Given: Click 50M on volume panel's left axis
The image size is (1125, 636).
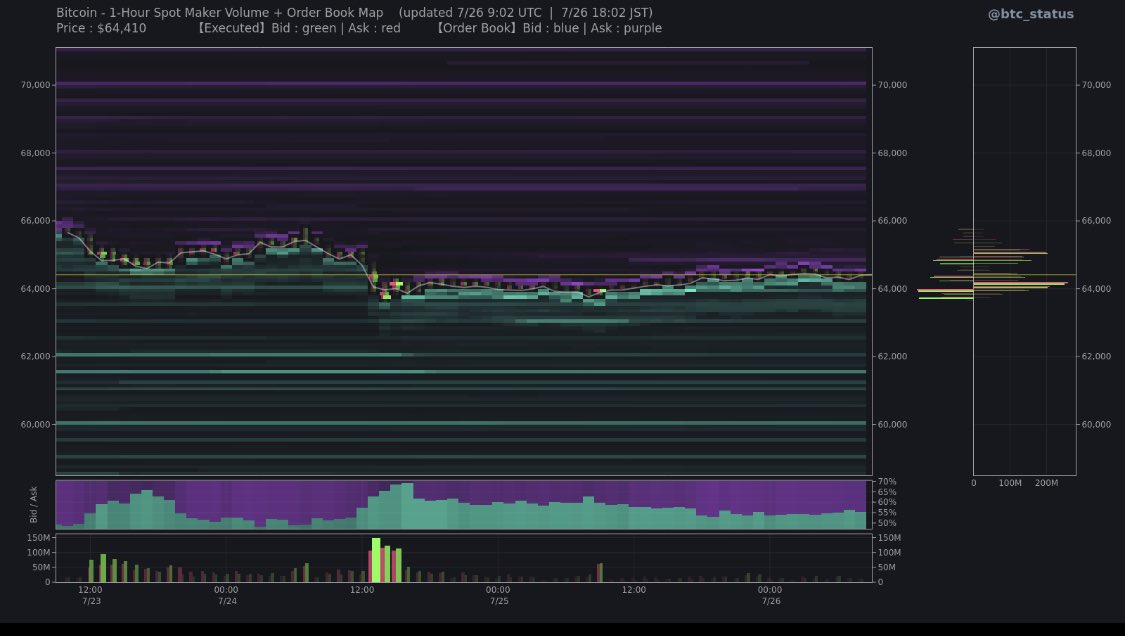Looking at the screenshot, I should (x=42, y=567).
